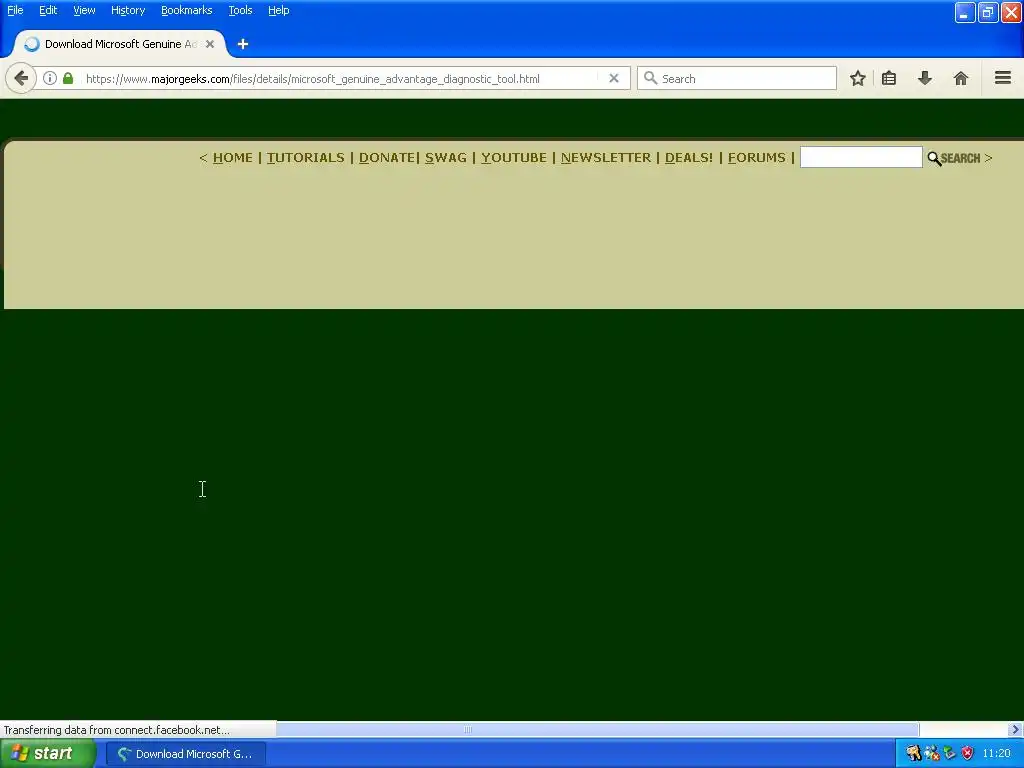Open a new tab with the plus button
The width and height of the screenshot is (1024, 768).
pos(243,44)
